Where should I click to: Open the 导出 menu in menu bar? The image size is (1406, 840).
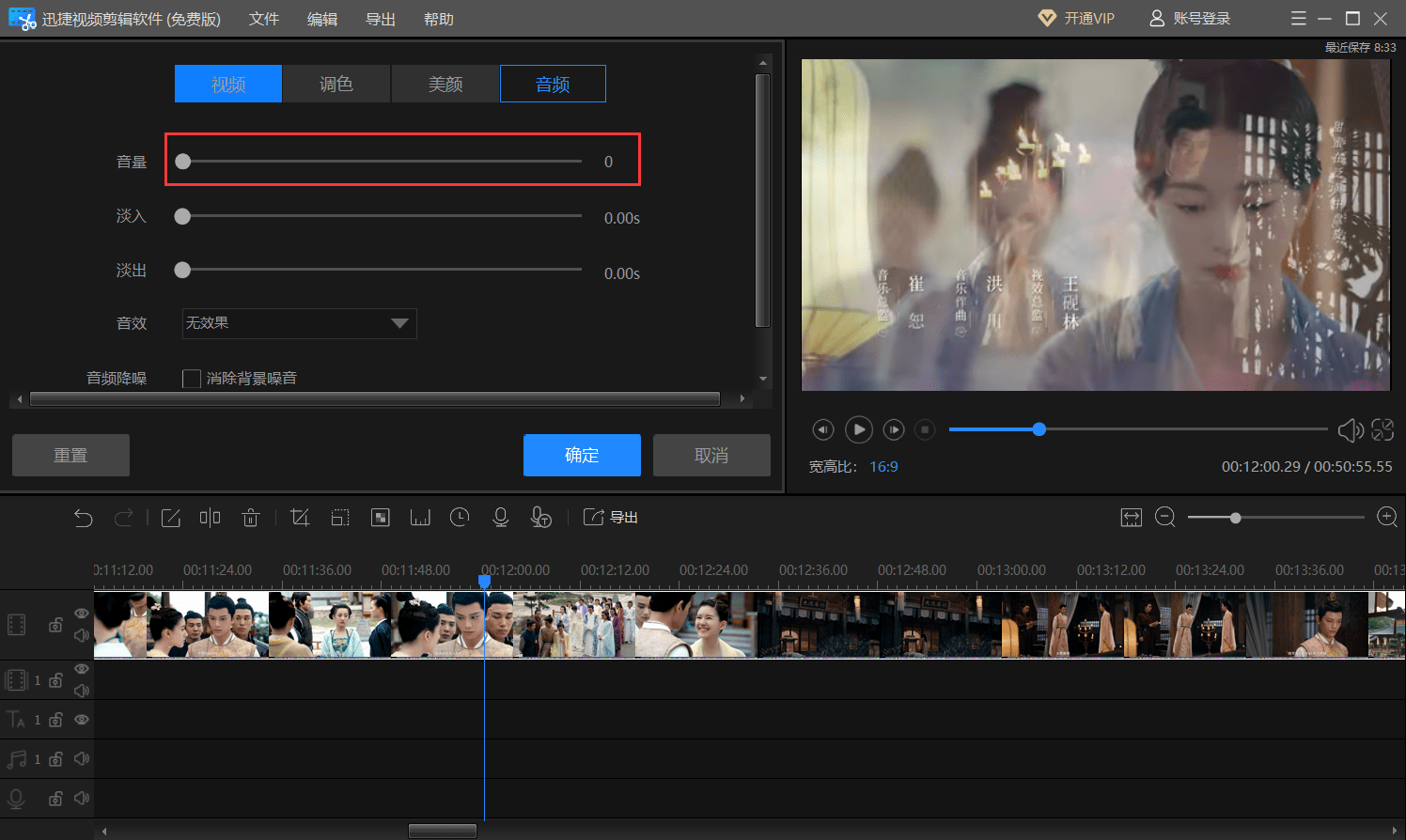381,19
